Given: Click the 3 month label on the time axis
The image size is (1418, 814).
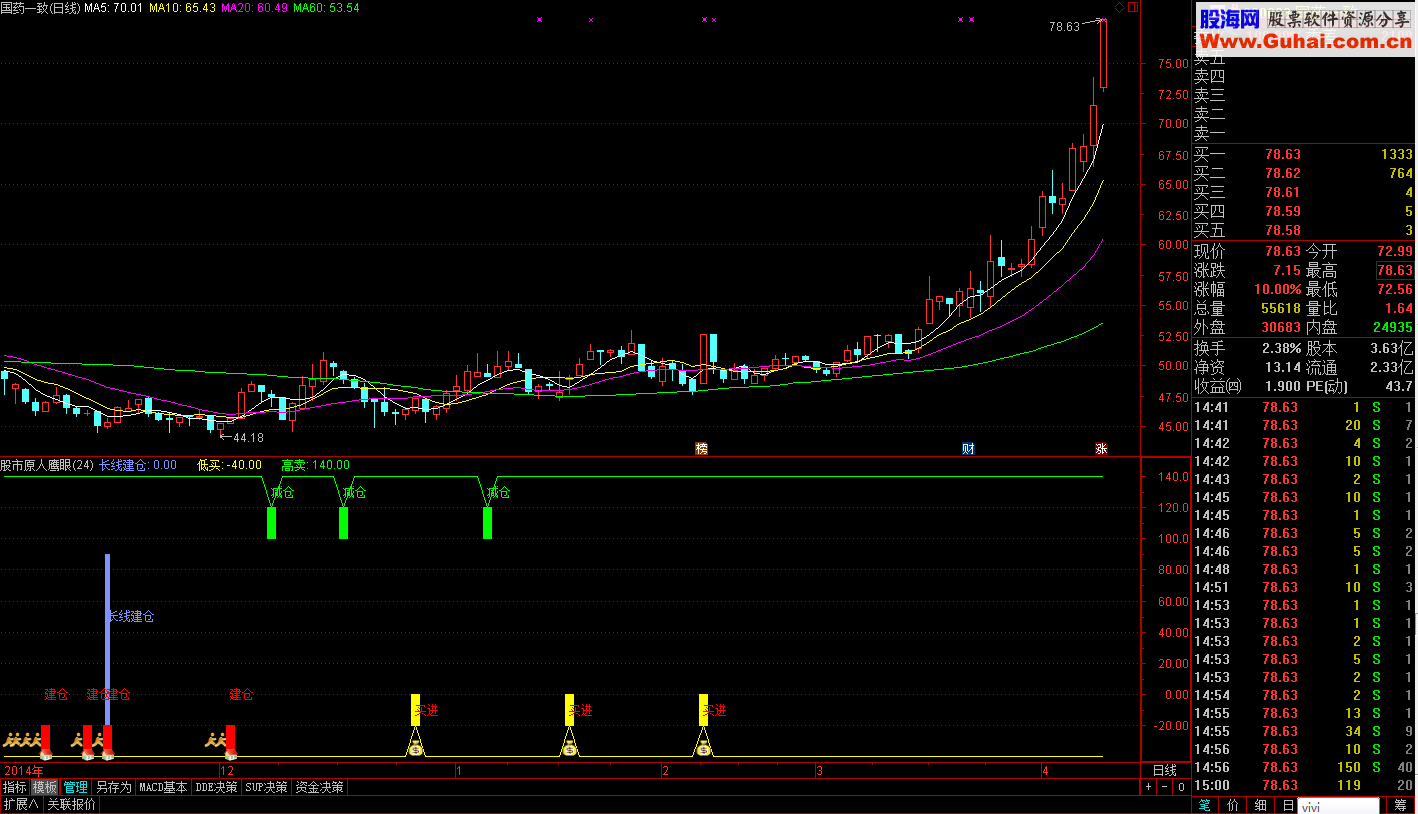Looking at the screenshot, I should tap(818, 771).
